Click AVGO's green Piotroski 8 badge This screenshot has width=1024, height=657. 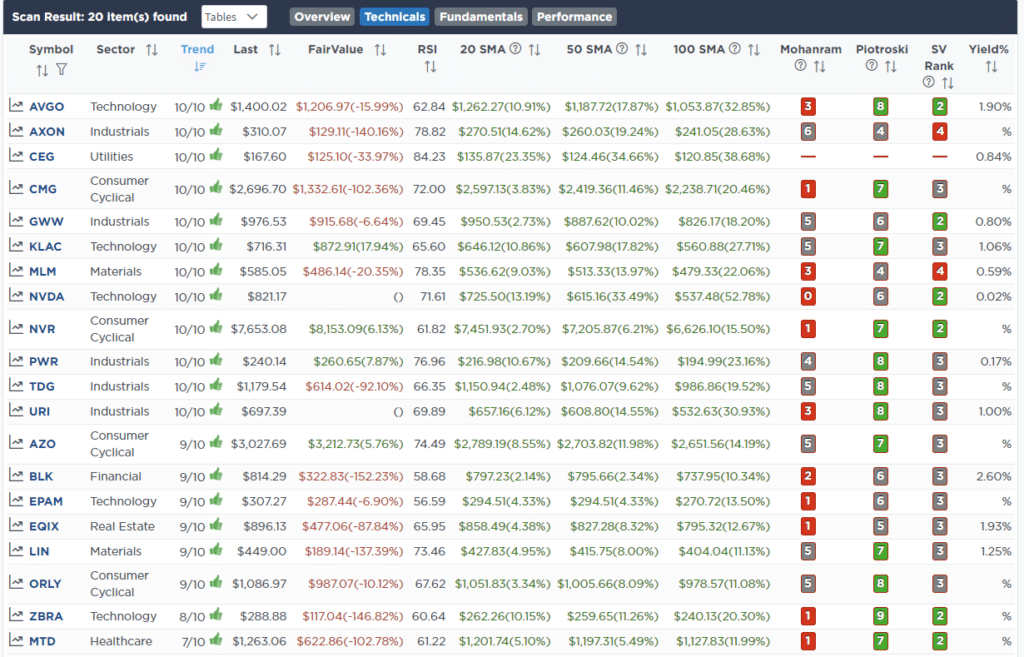click(880, 106)
